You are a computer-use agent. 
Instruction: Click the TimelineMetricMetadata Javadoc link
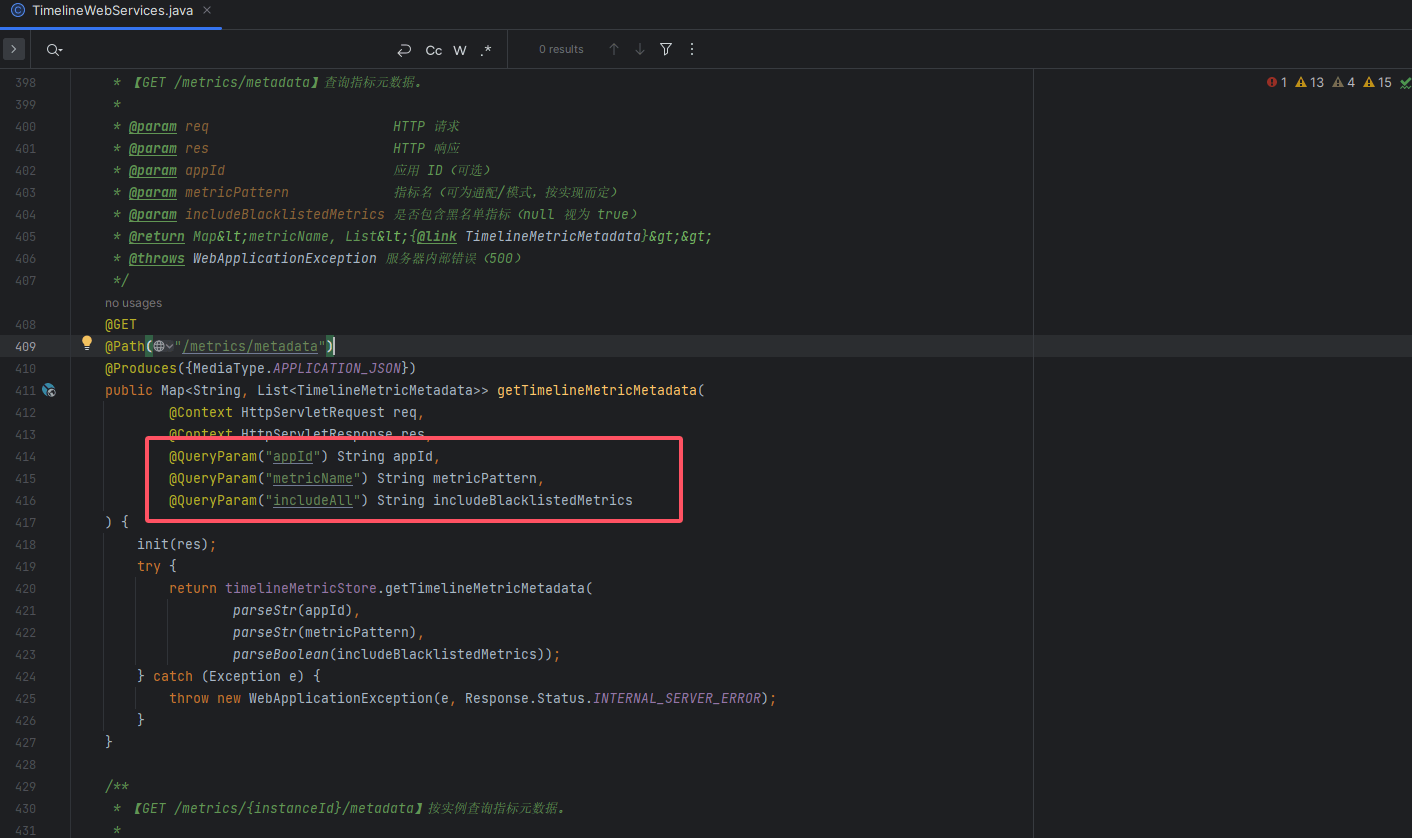552,237
